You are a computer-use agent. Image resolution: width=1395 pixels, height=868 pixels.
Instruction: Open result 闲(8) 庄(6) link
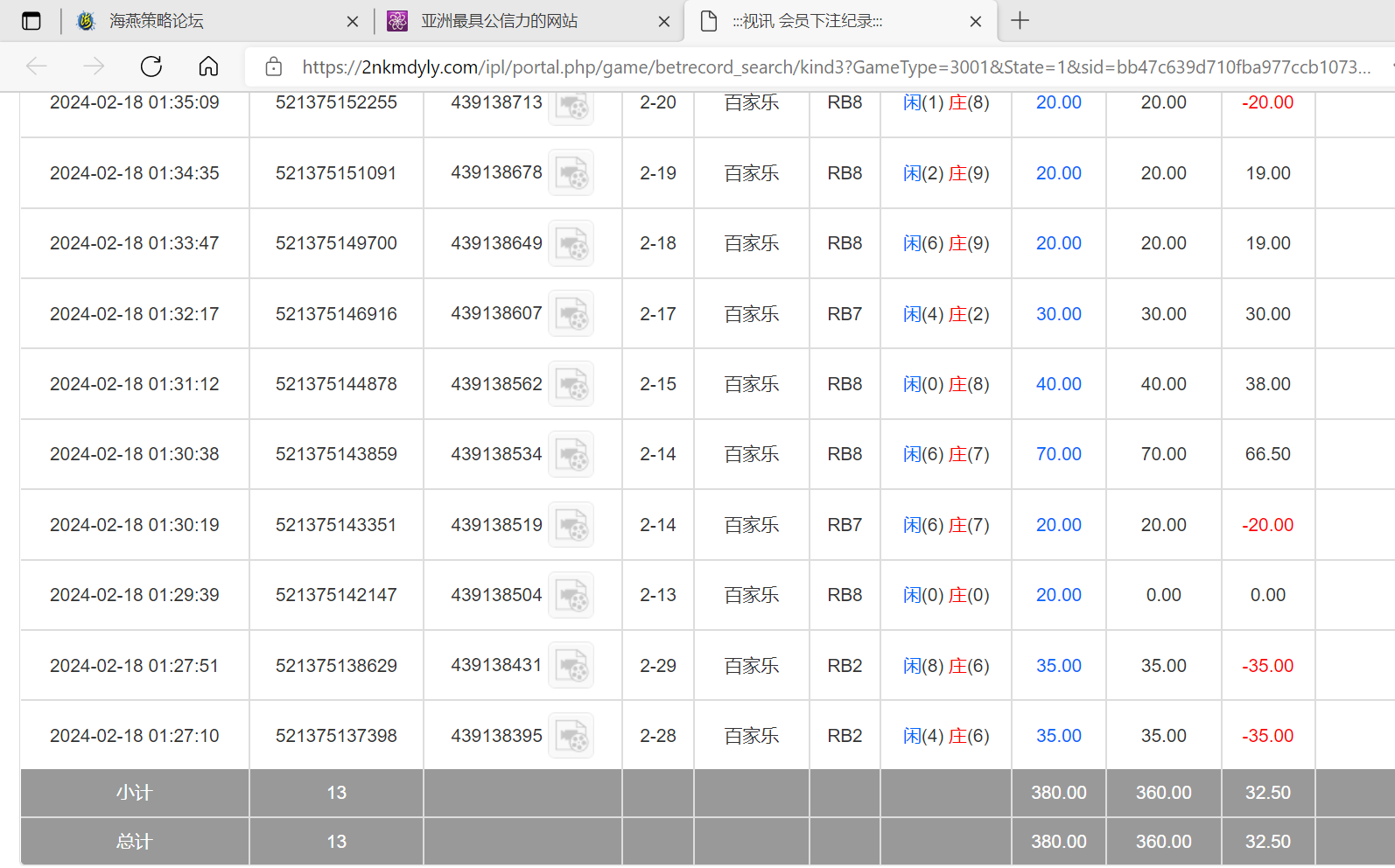pos(946,666)
